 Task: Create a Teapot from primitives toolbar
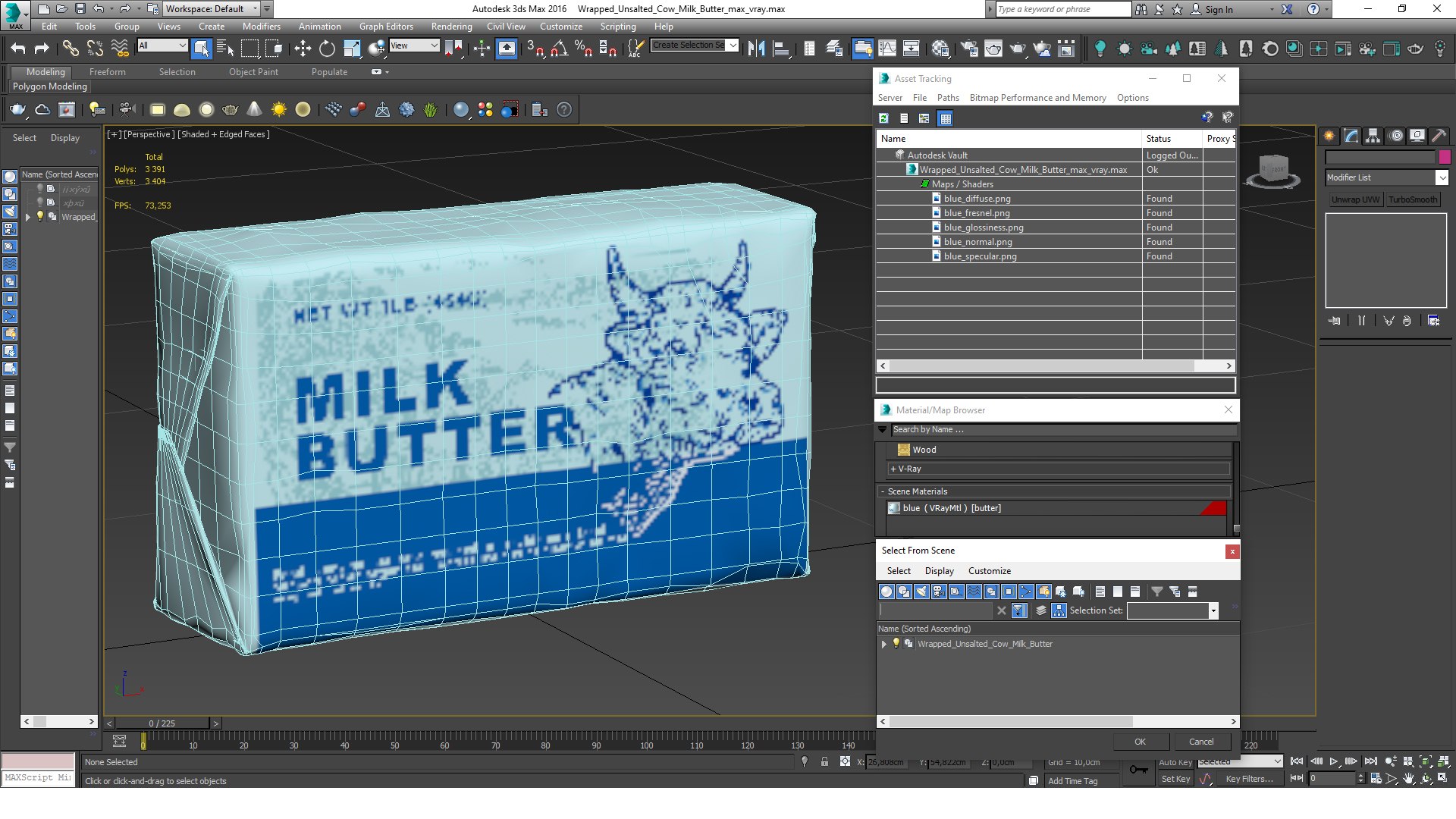tap(231, 110)
